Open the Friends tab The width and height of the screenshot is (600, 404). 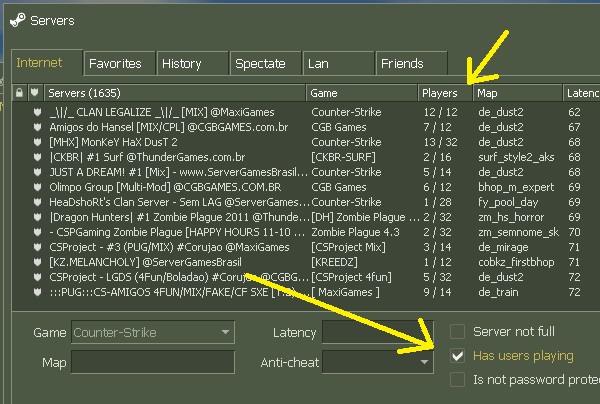pyautogui.click(x=412, y=64)
